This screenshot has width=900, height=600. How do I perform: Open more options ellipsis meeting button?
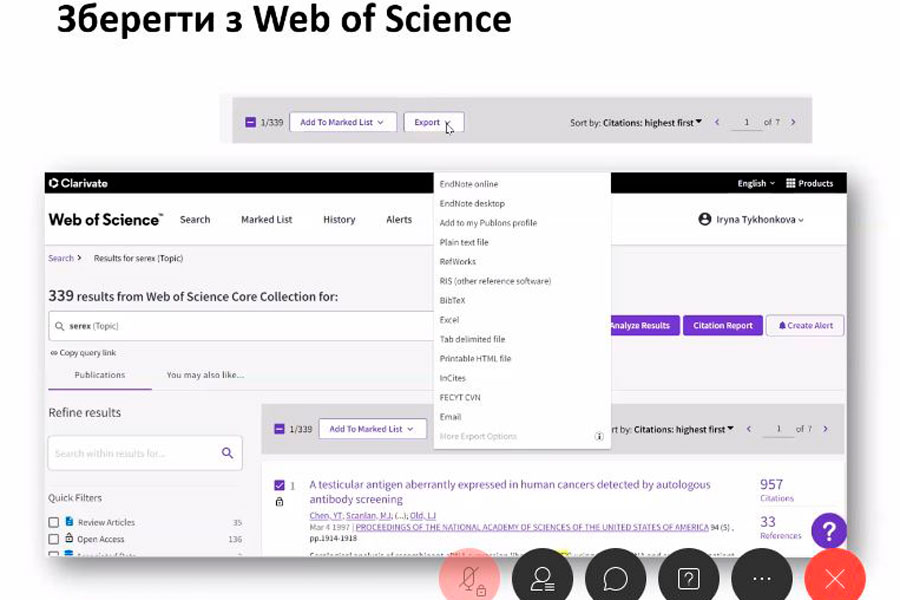pos(762,577)
